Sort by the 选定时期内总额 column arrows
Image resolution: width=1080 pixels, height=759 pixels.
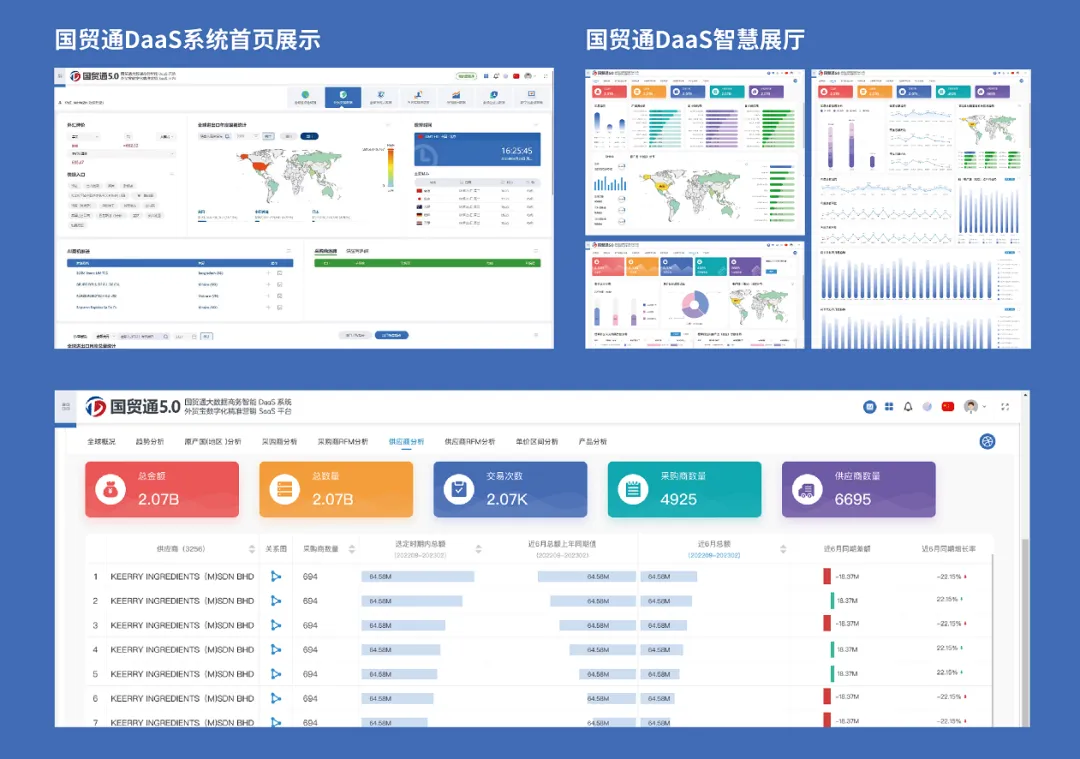tap(479, 549)
